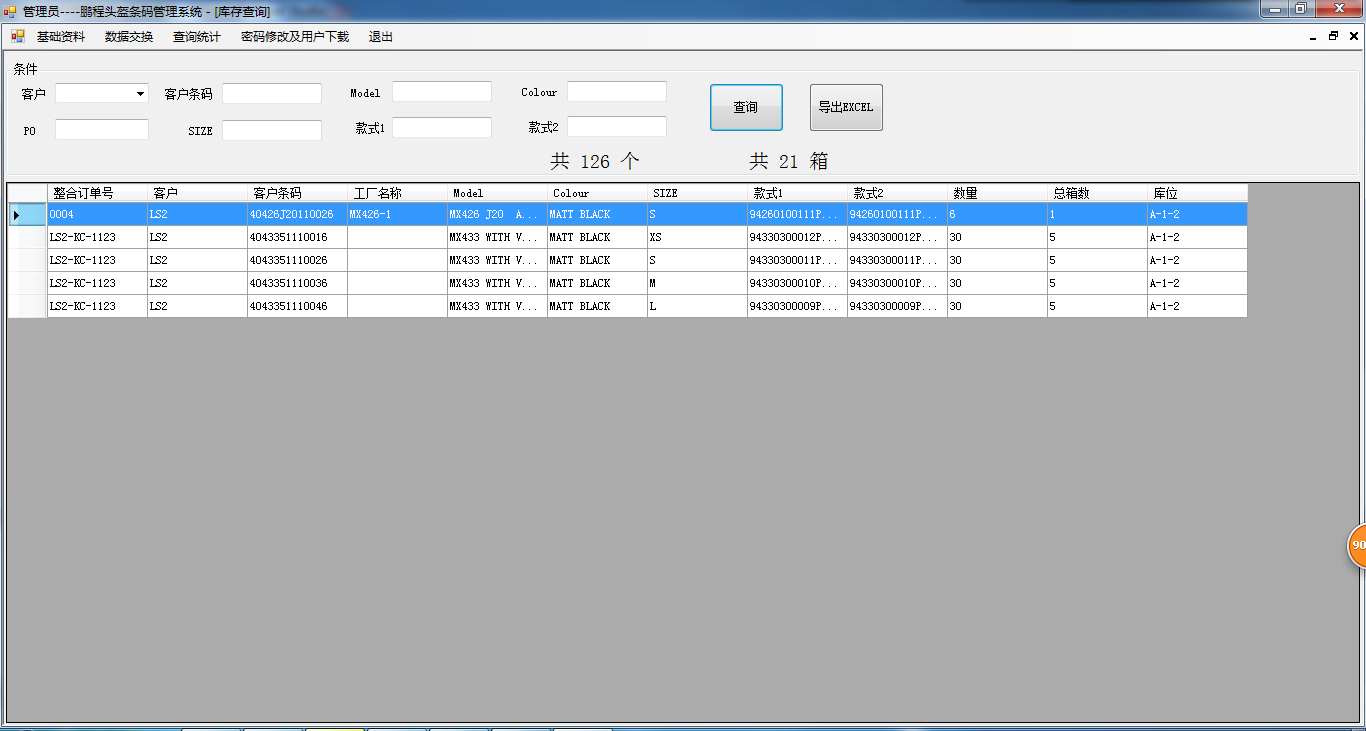Focus the SIZE input field
The height and width of the screenshot is (731, 1366).
(272, 130)
